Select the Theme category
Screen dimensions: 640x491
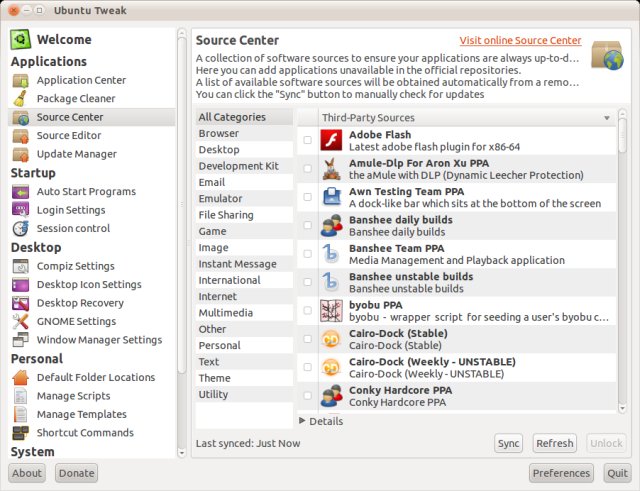pos(244,378)
